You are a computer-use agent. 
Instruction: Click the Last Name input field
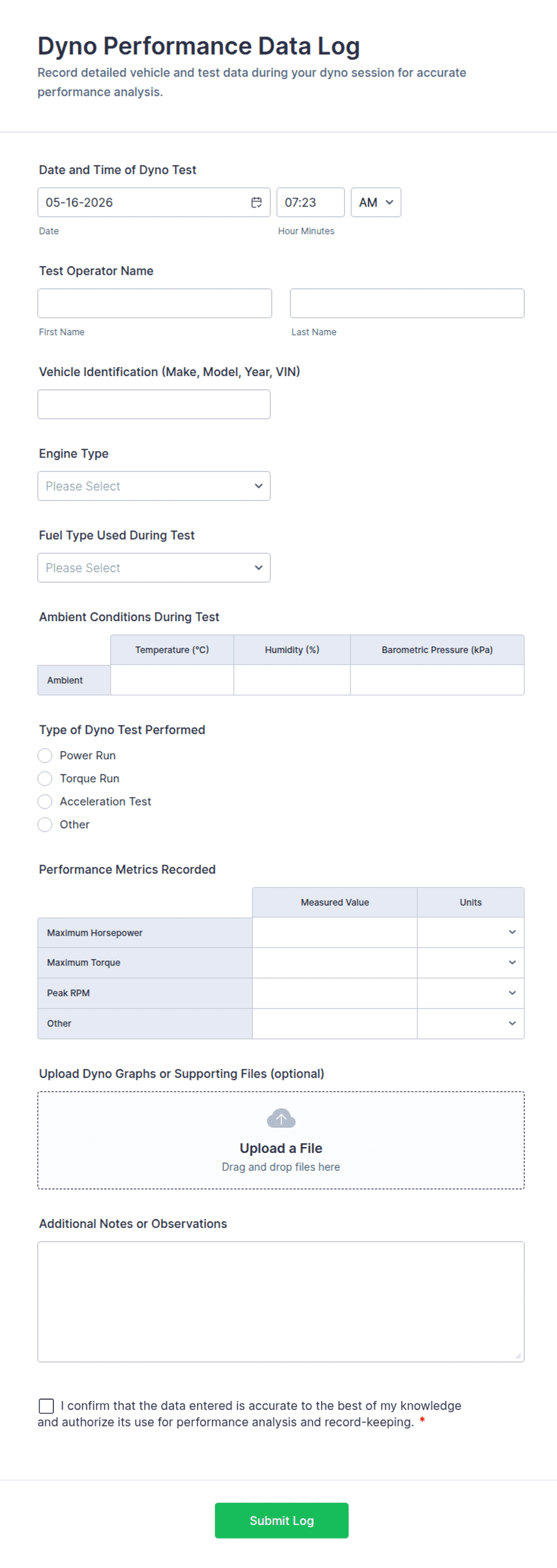click(407, 303)
